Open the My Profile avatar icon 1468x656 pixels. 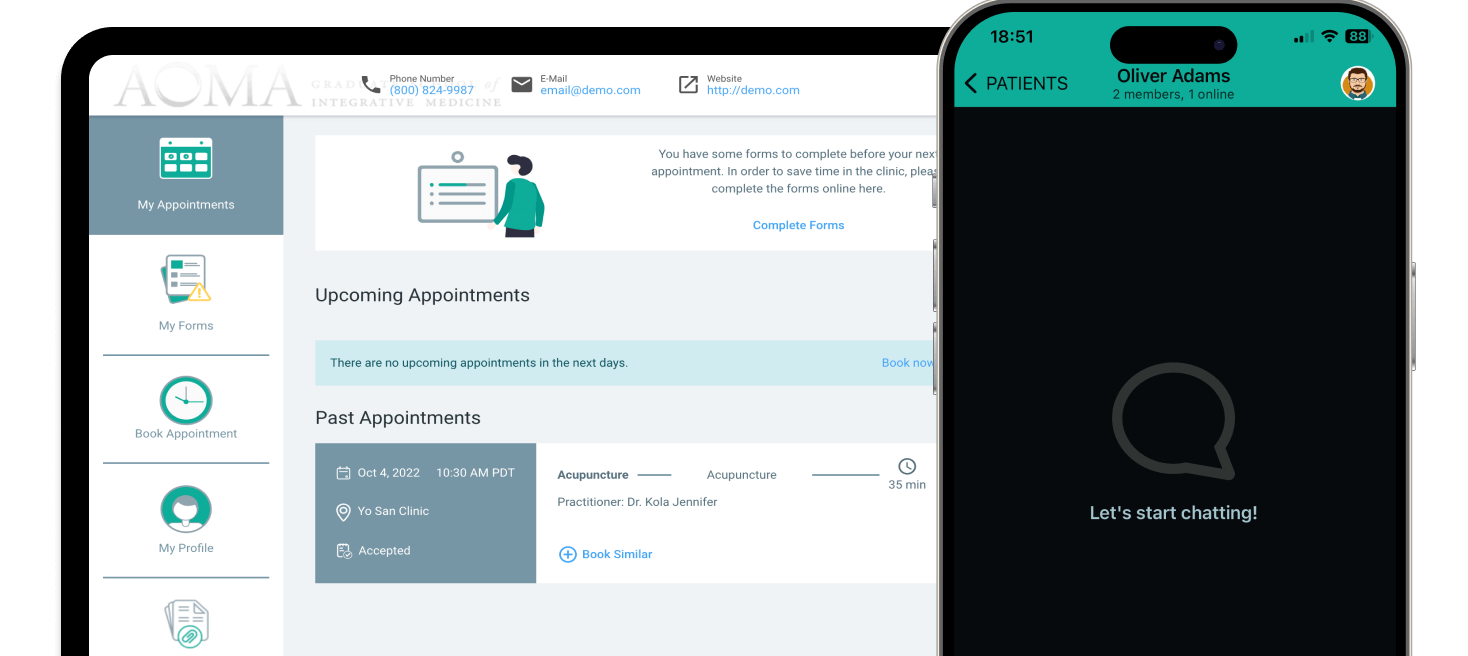coord(186,510)
